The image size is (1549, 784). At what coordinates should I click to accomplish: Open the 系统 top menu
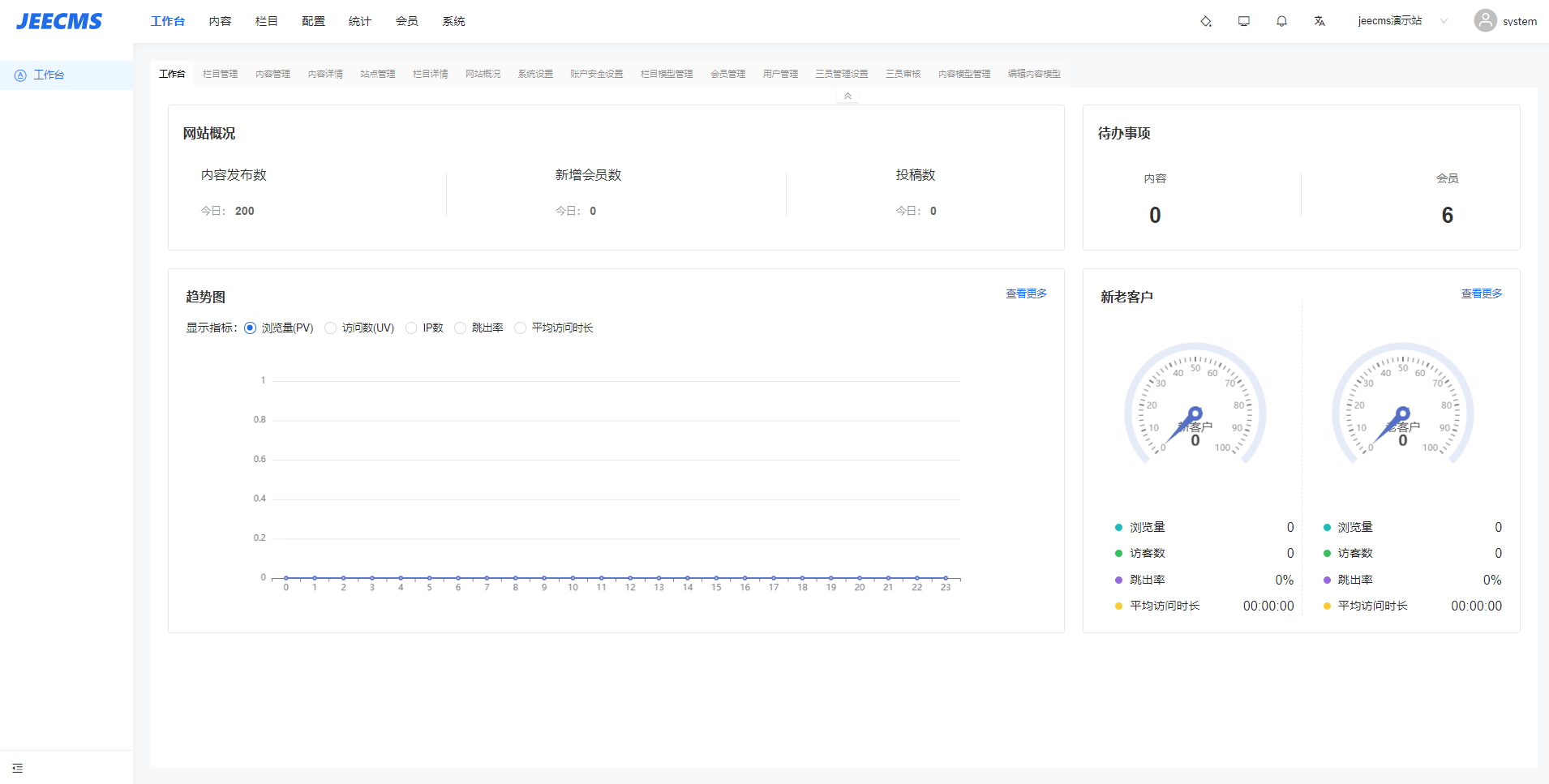pyautogui.click(x=453, y=21)
